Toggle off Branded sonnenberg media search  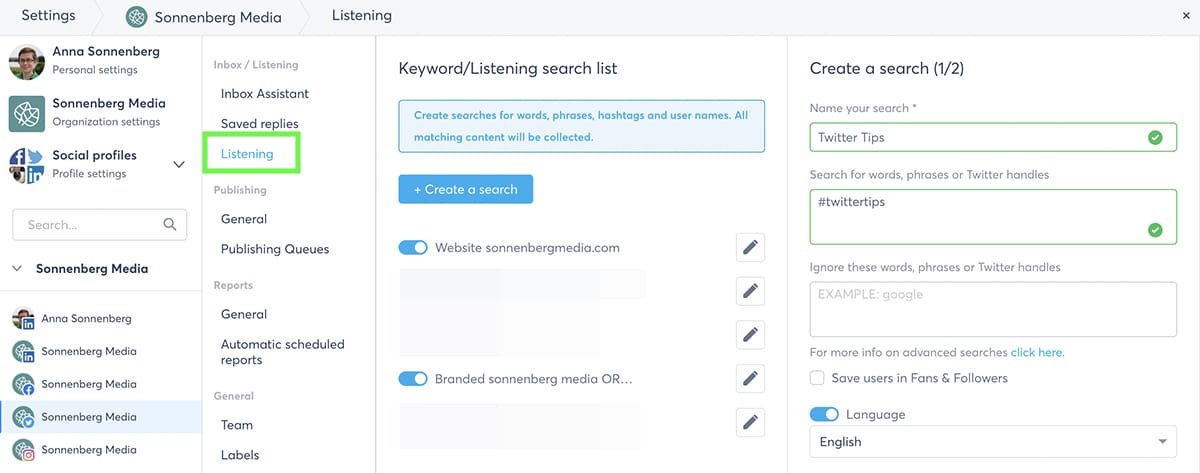[x=413, y=379]
